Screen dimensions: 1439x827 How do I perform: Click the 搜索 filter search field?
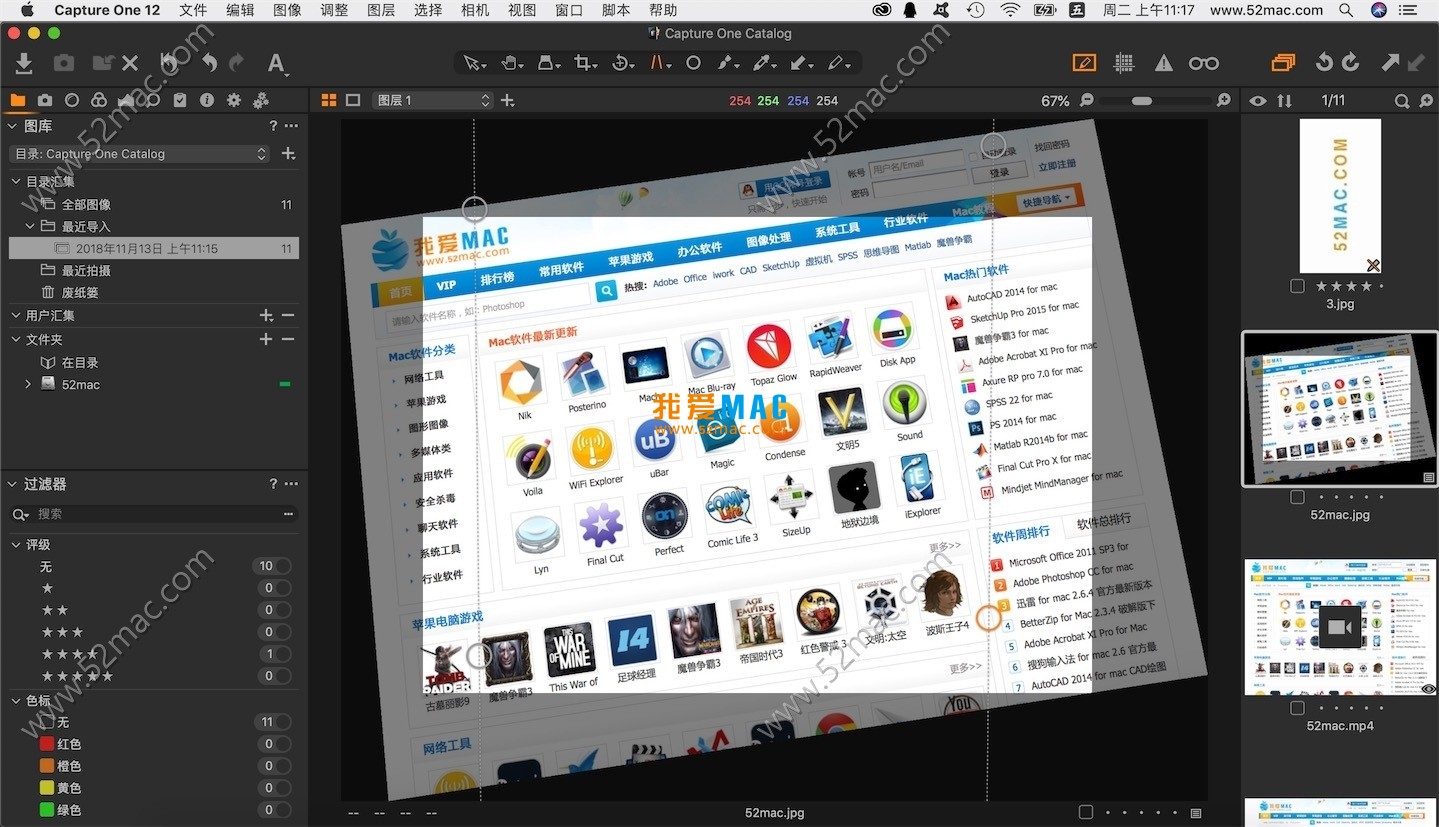tap(154, 514)
